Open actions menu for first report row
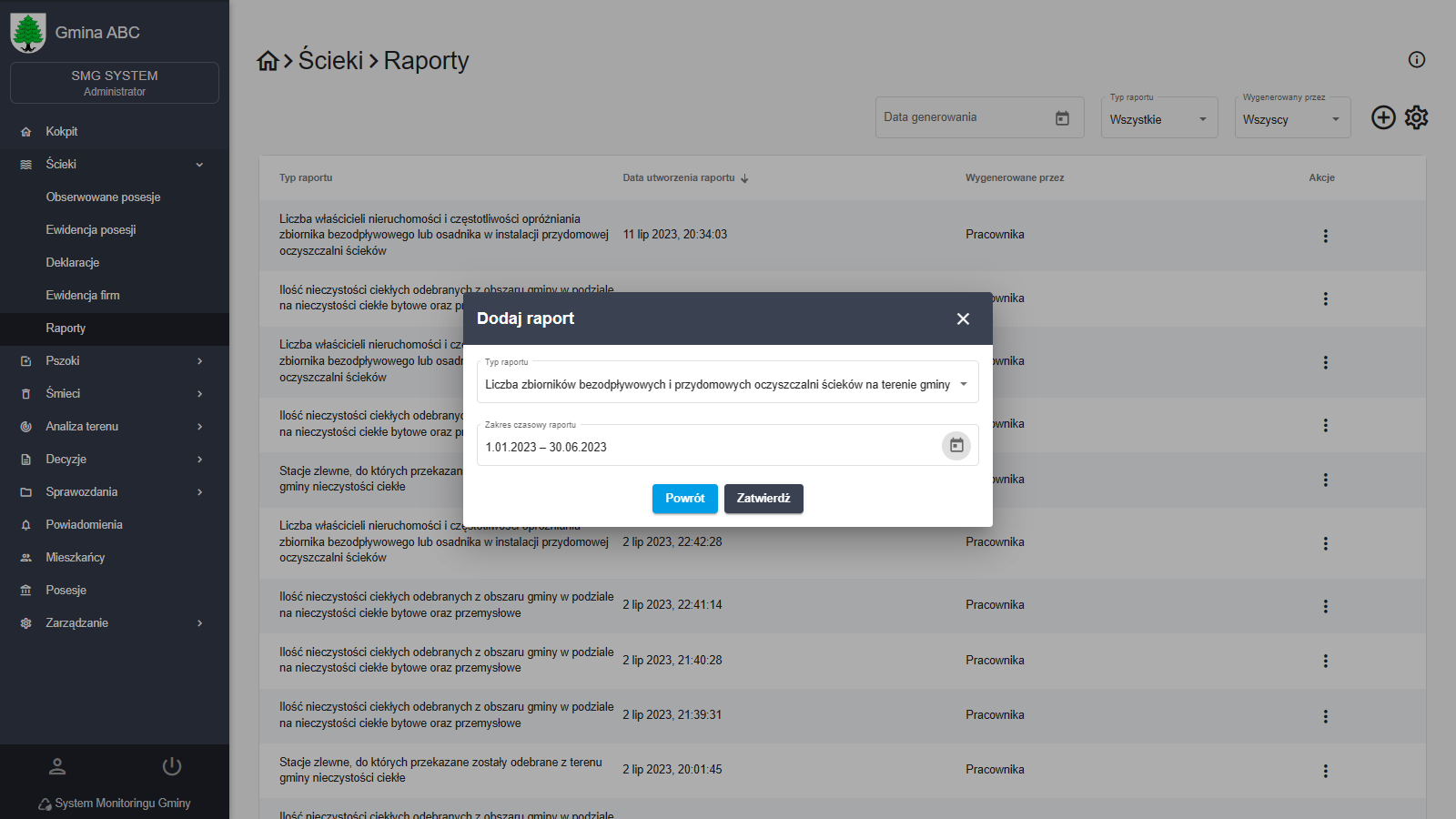Screen dimensions: 1456x819 click(1325, 236)
